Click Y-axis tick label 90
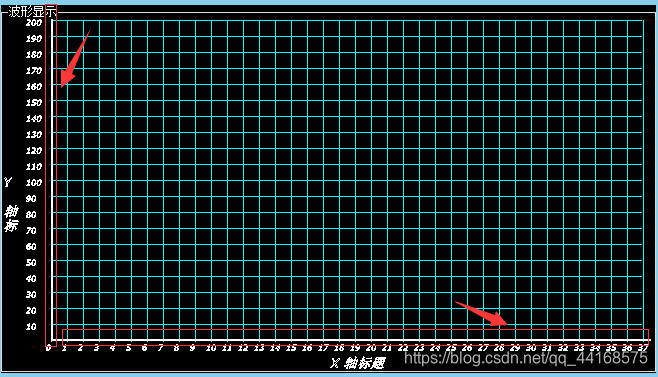The width and height of the screenshot is (658, 377). [x=31, y=199]
